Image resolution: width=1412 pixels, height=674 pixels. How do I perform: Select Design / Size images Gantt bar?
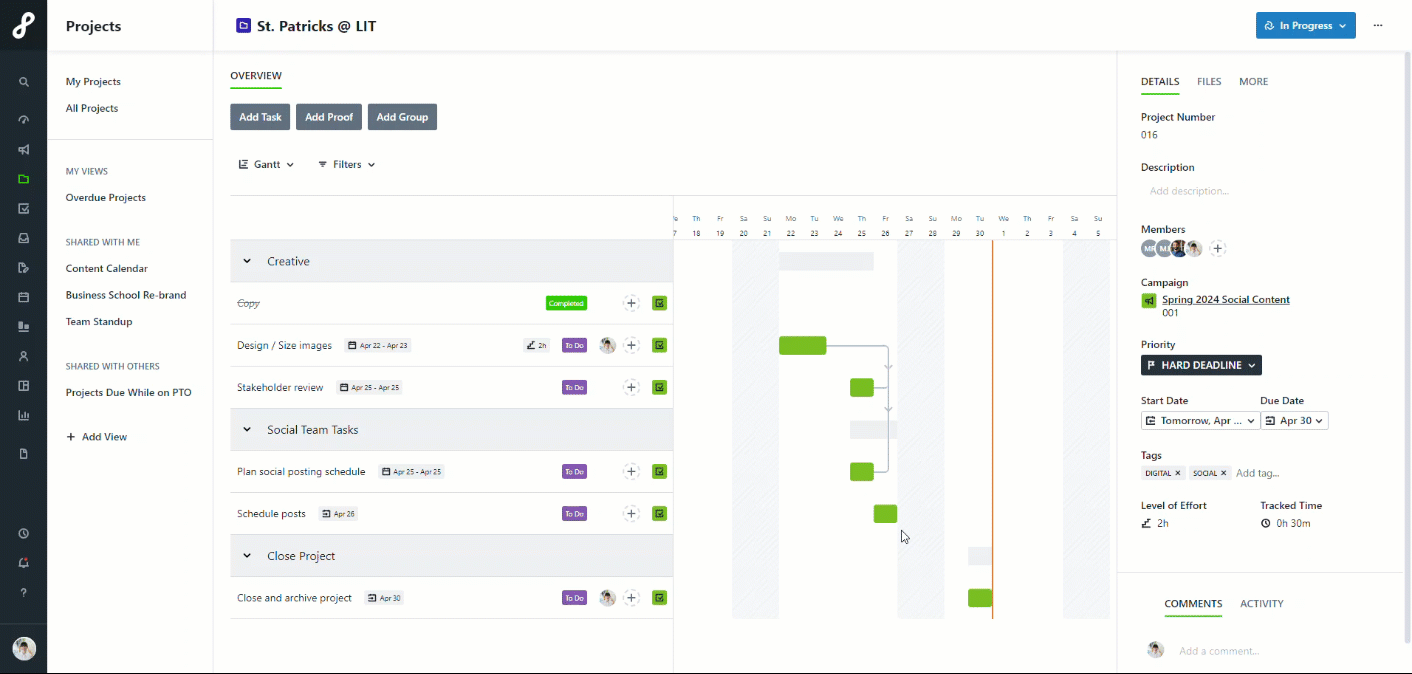pyautogui.click(x=803, y=346)
